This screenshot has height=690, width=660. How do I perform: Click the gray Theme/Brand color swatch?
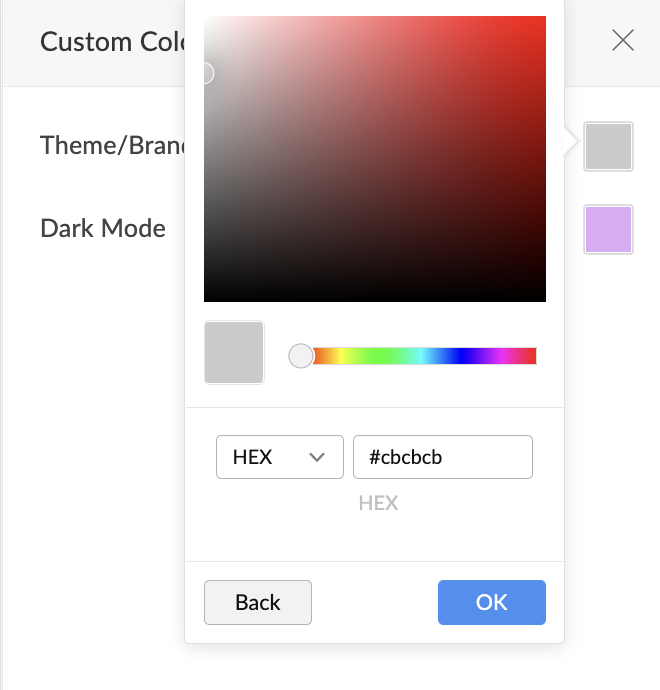[608, 147]
